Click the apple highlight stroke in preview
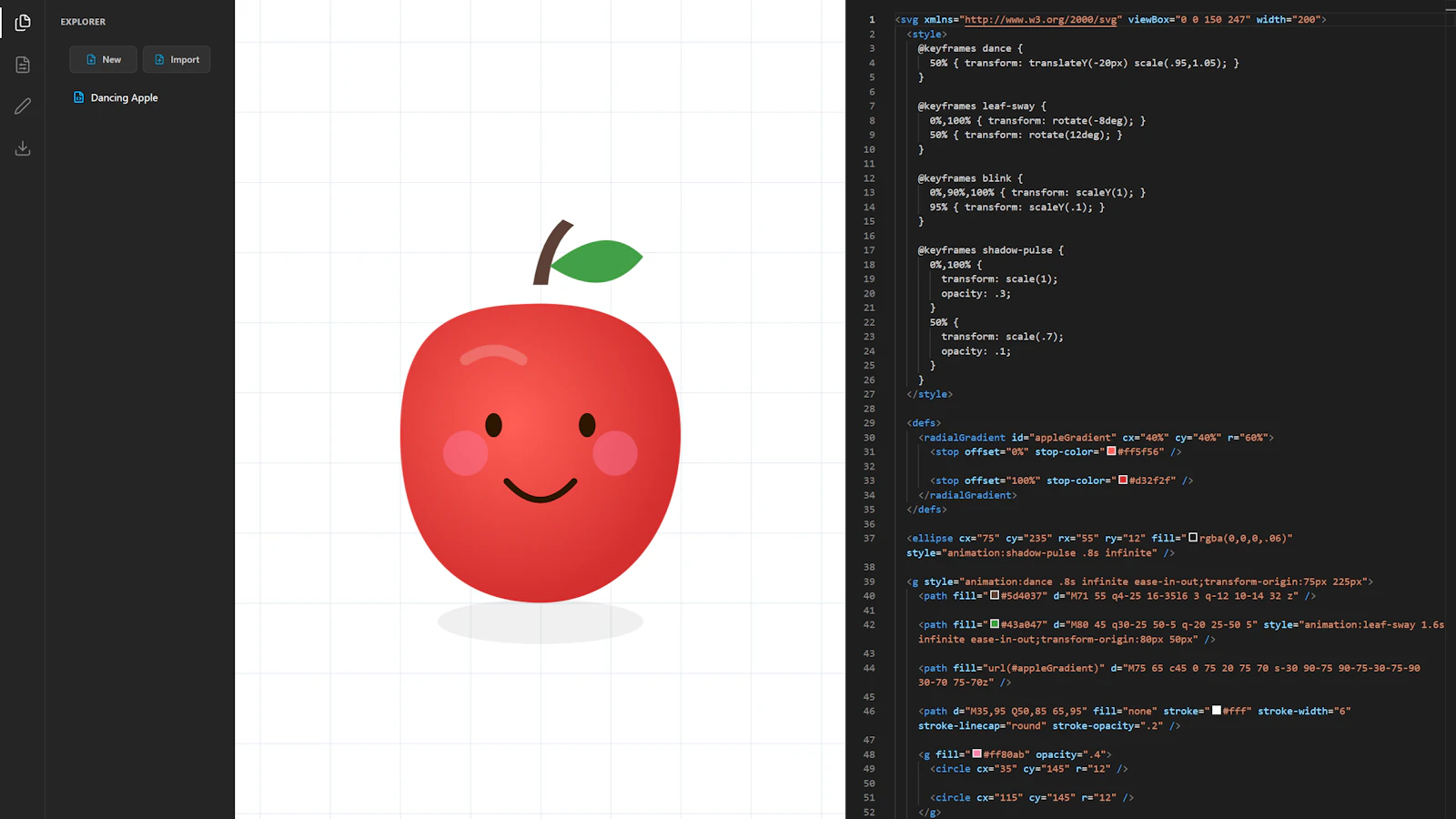Image resolution: width=1456 pixels, height=819 pixels. point(494,355)
